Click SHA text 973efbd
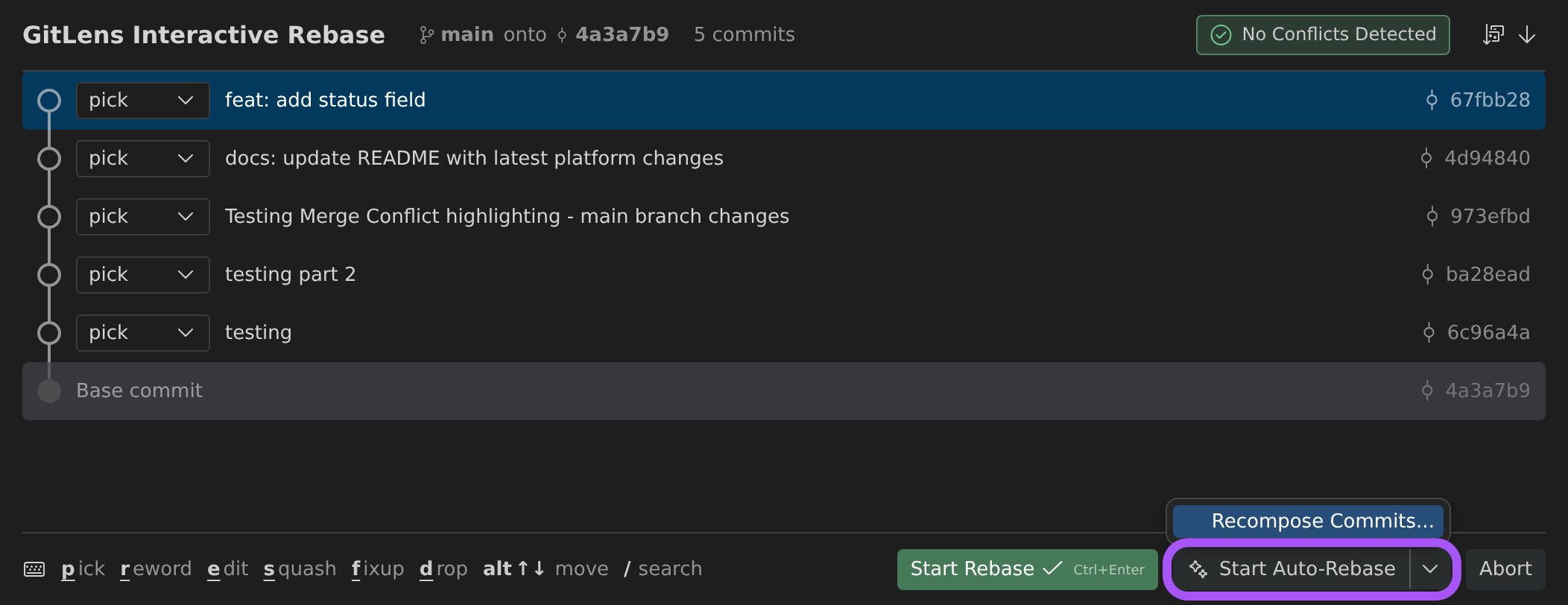 pos(1490,216)
